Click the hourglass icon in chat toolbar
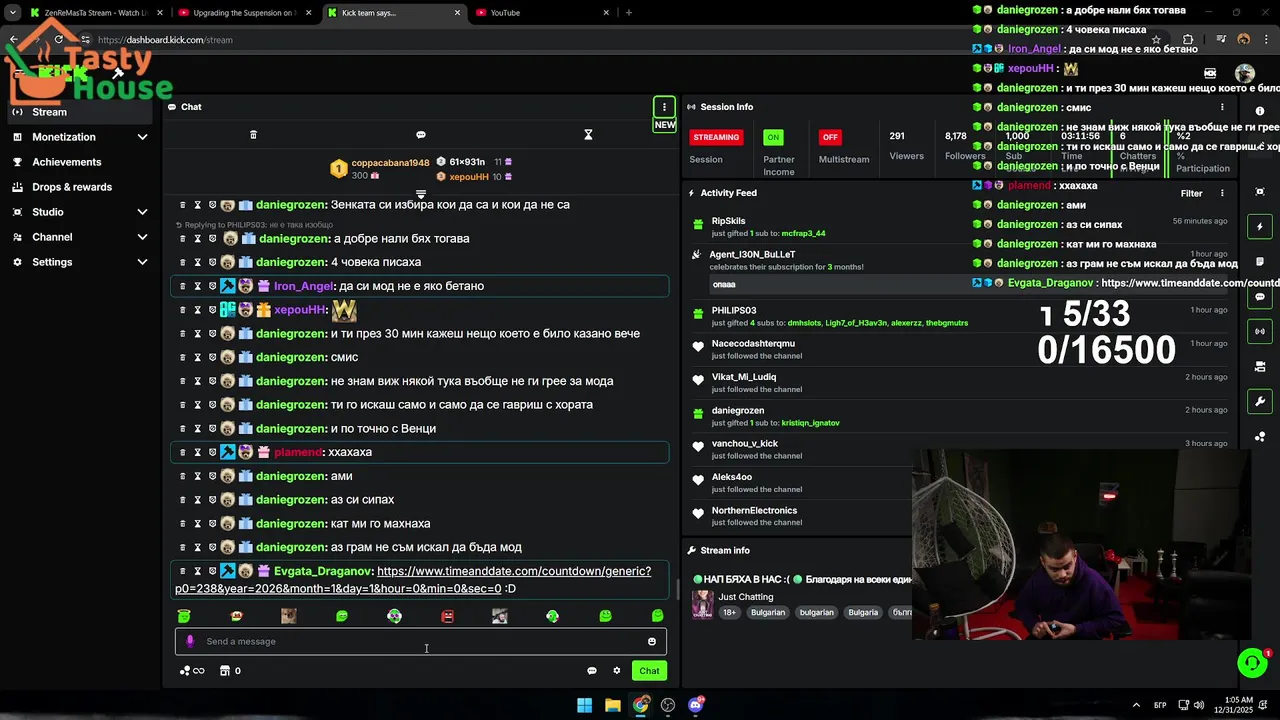The width and height of the screenshot is (1280, 720). point(588,135)
